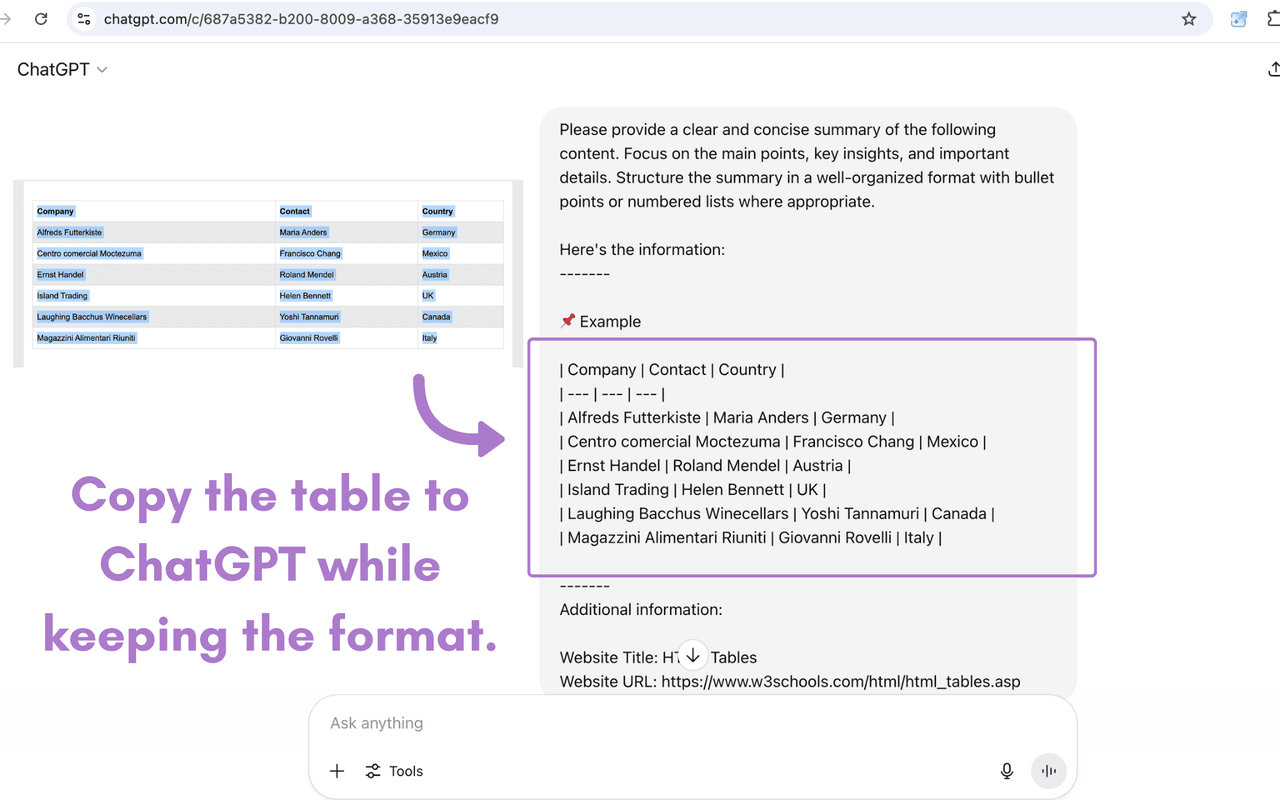Open the Tools menu in the composer
This screenshot has height=800, width=1280.
(x=394, y=771)
